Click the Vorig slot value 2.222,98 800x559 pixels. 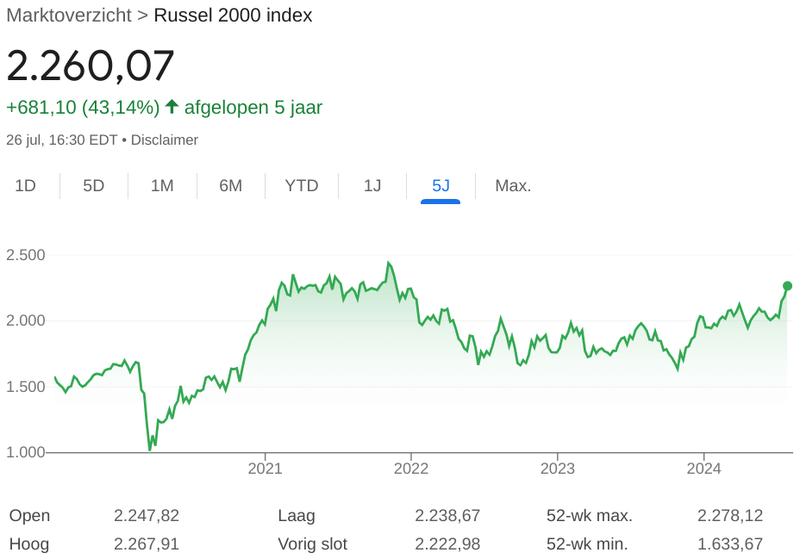pos(448,546)
